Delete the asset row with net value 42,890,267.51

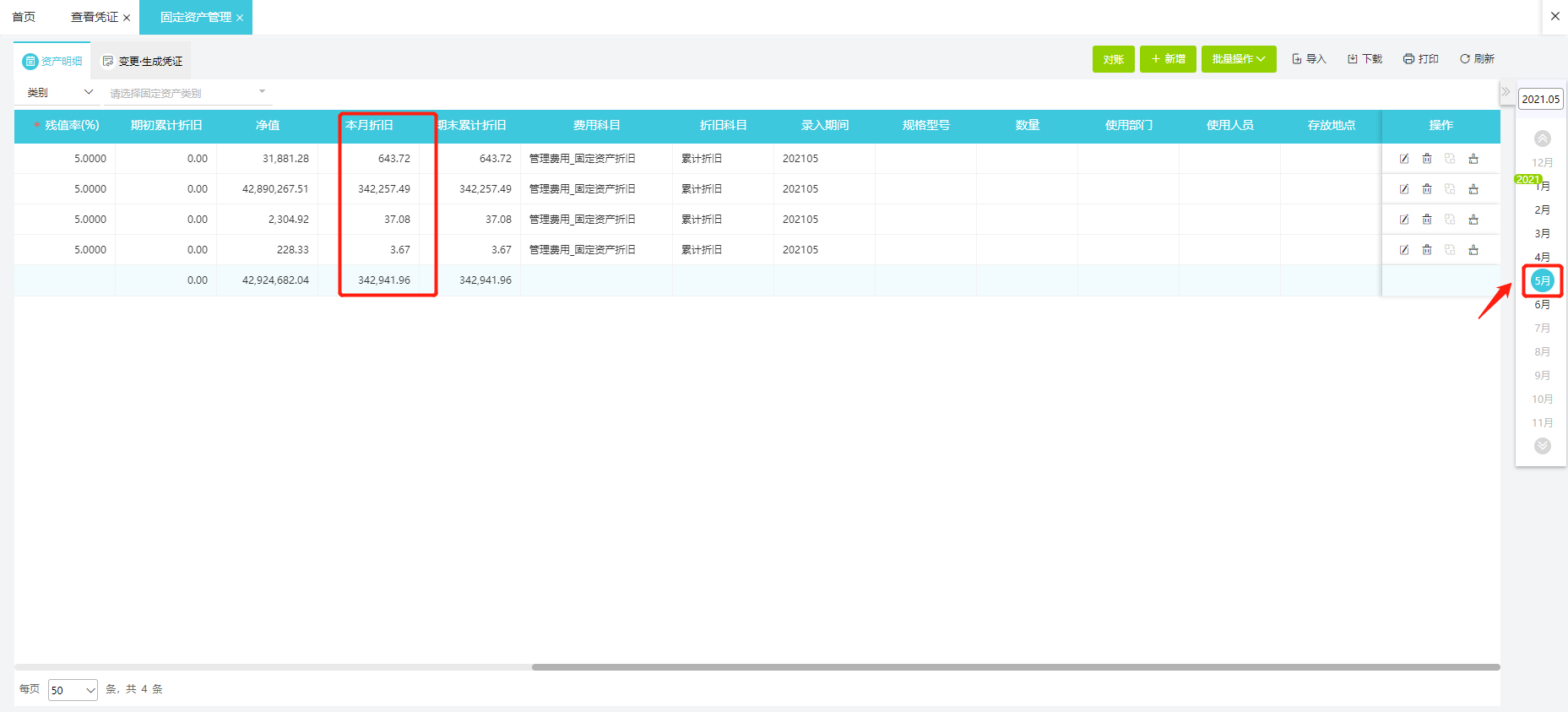(1427, 189)
